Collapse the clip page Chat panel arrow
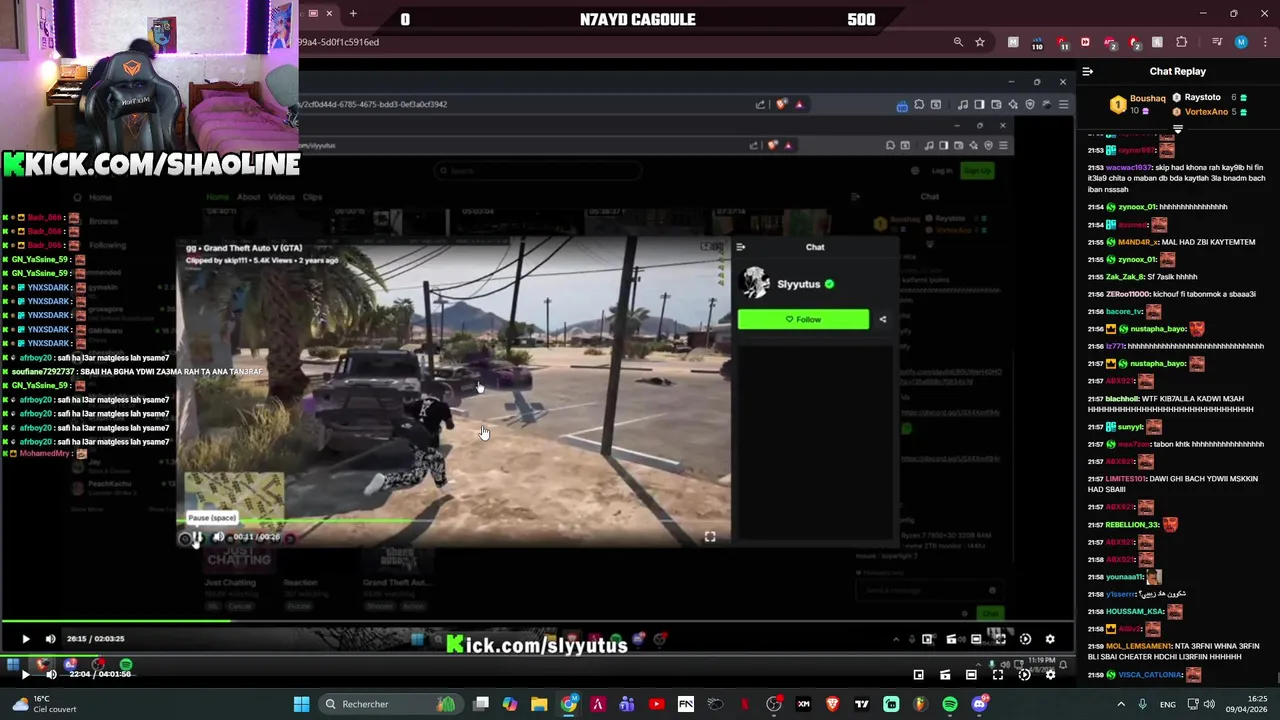Image resolution: width=1280 pixels, height=720 pixels. (741, 247)
